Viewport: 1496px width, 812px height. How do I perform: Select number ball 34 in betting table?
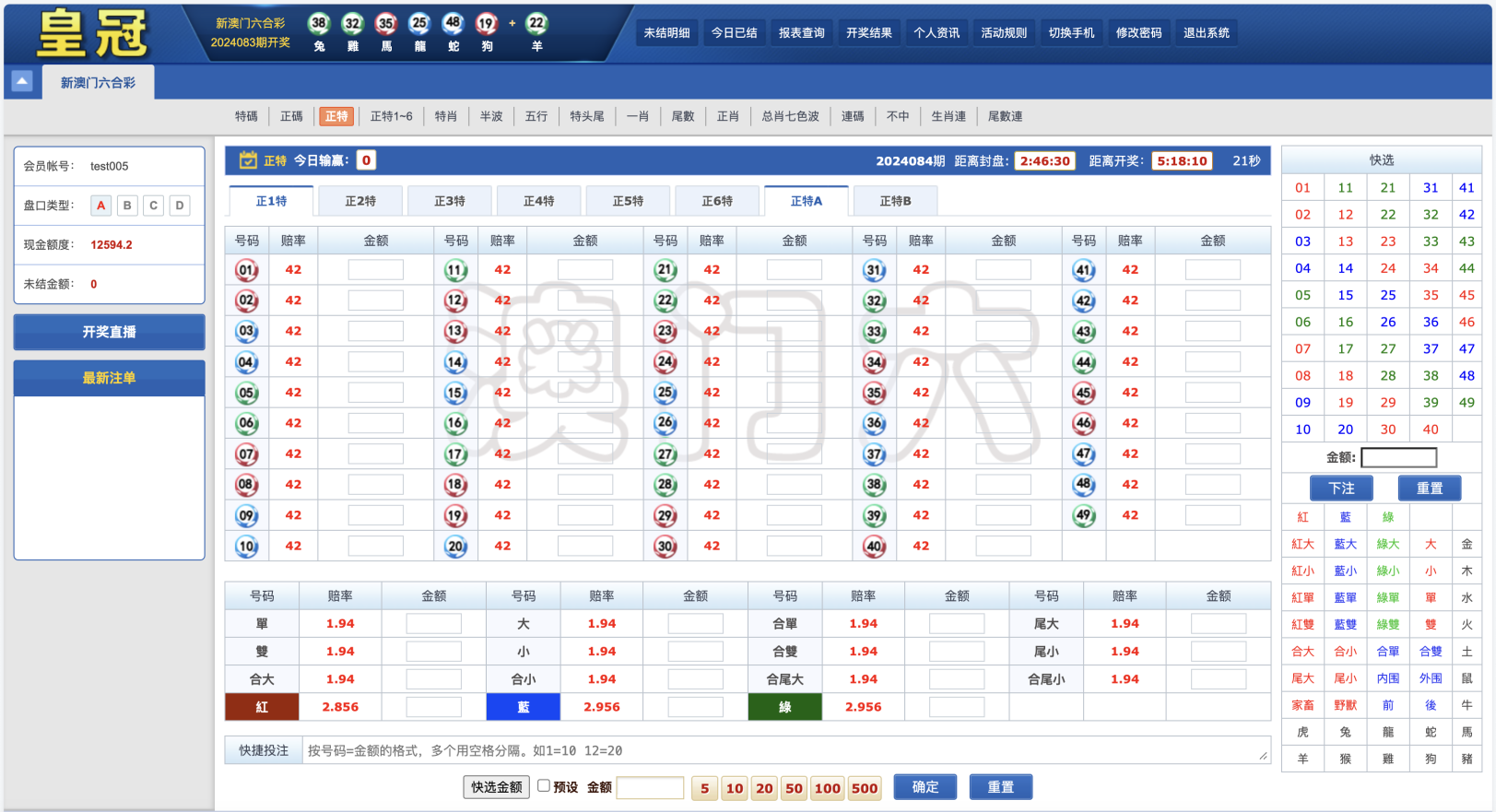(875, 361)
